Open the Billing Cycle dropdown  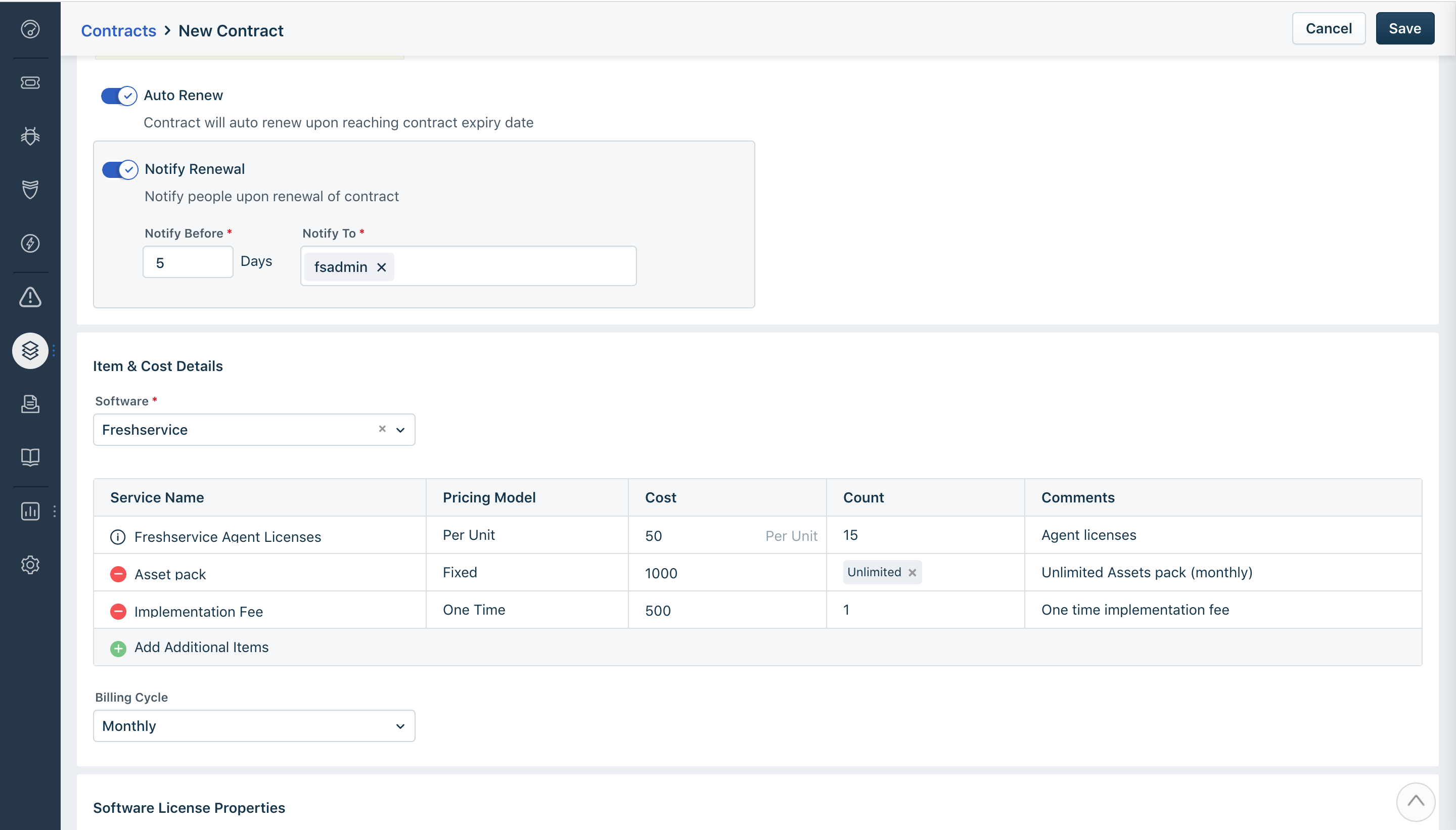254,726
